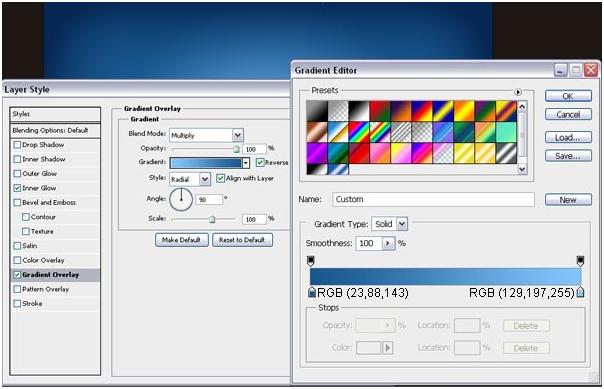
Task: Click the Smoothness value field
Action: (369, 243)
